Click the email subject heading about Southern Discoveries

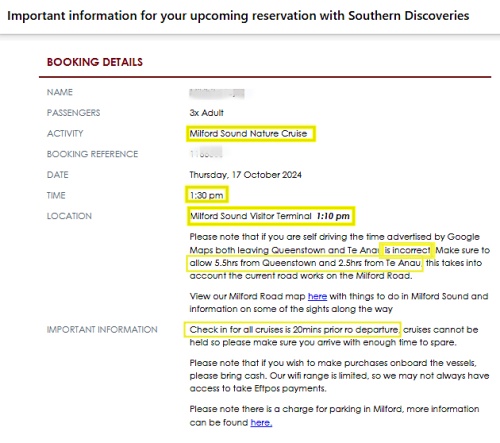(x=238, y=16)
